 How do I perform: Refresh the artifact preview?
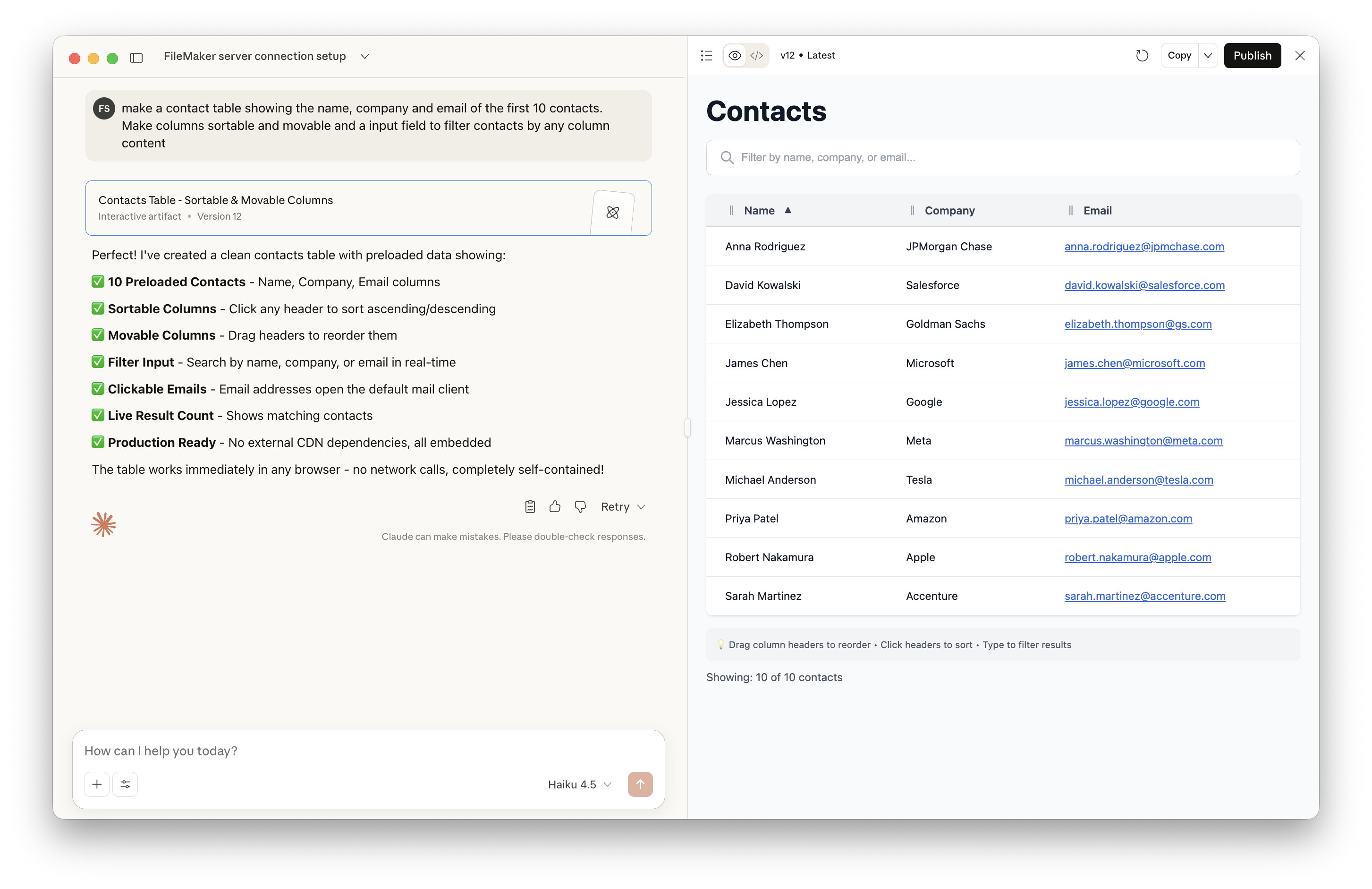[1142, 55]
